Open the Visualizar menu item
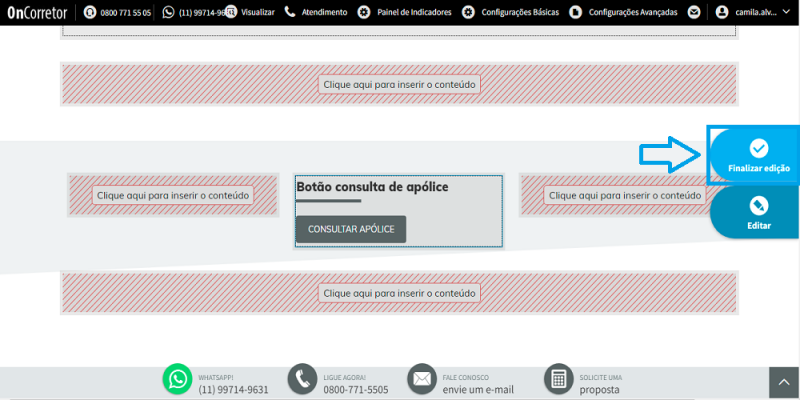The height and width of the screenshot is (400, 800). pos(257,12)
